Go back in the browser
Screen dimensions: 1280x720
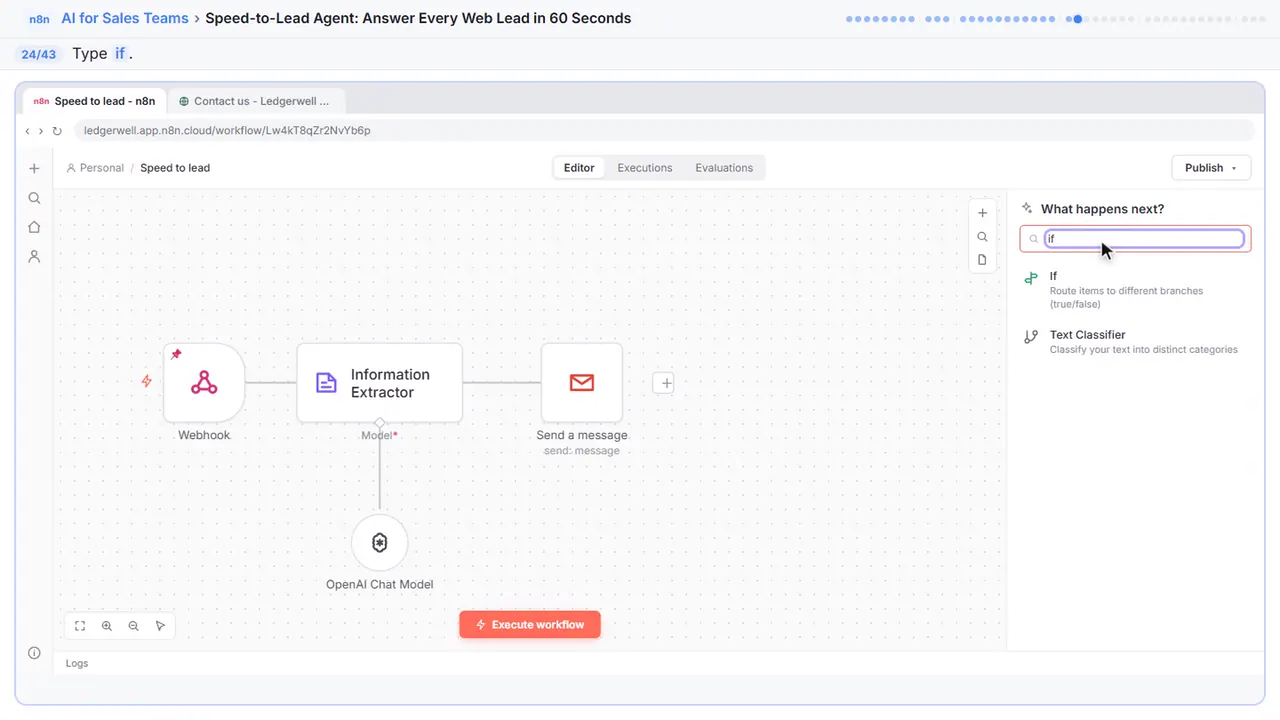pyautogui.click(x=27, y=131)
